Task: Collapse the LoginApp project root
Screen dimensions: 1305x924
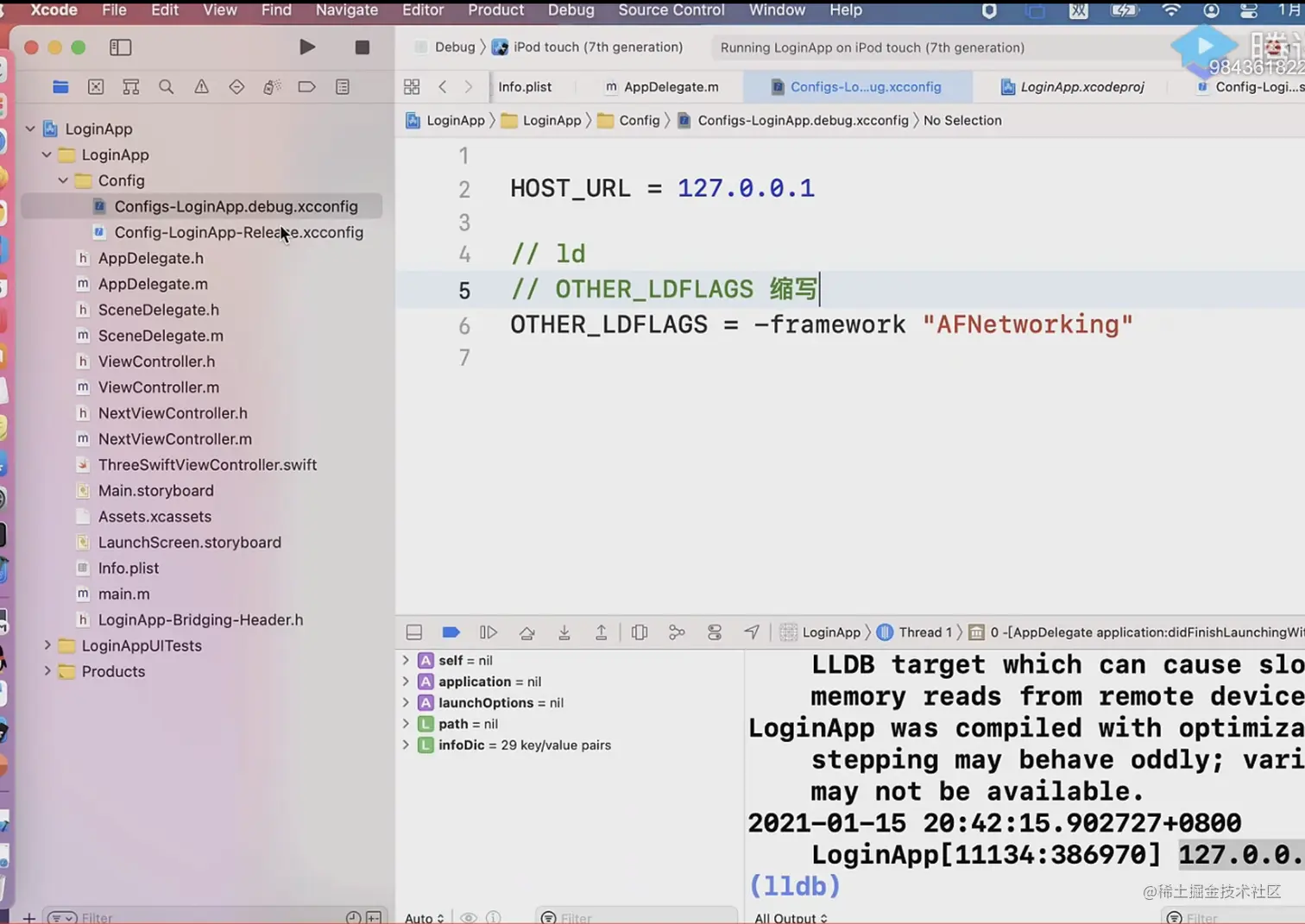Action: [30, 129]
